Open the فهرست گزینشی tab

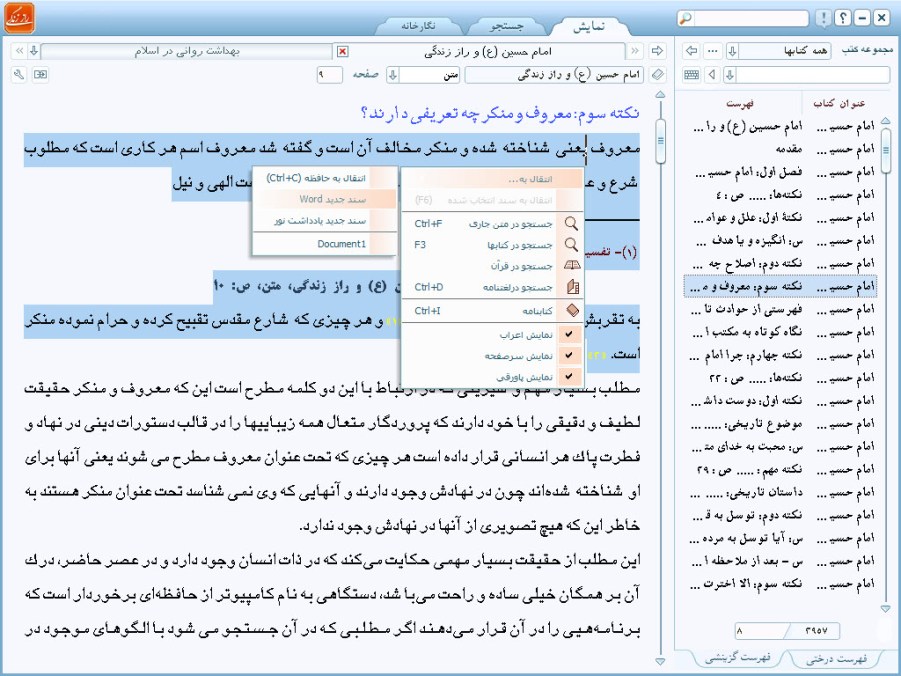click(x=738, y=658)
